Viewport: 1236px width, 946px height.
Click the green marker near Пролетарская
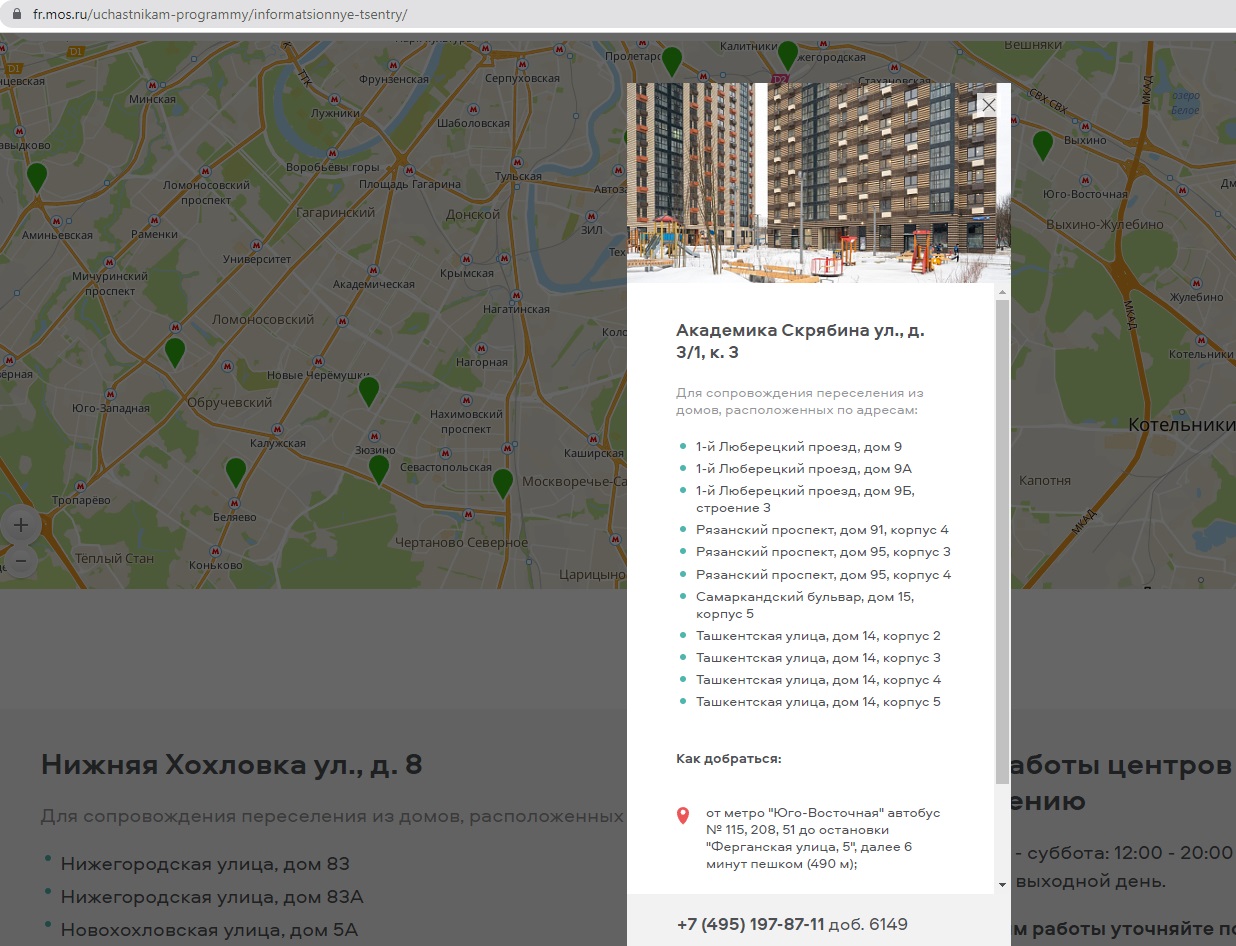click(x=672, y=61)
